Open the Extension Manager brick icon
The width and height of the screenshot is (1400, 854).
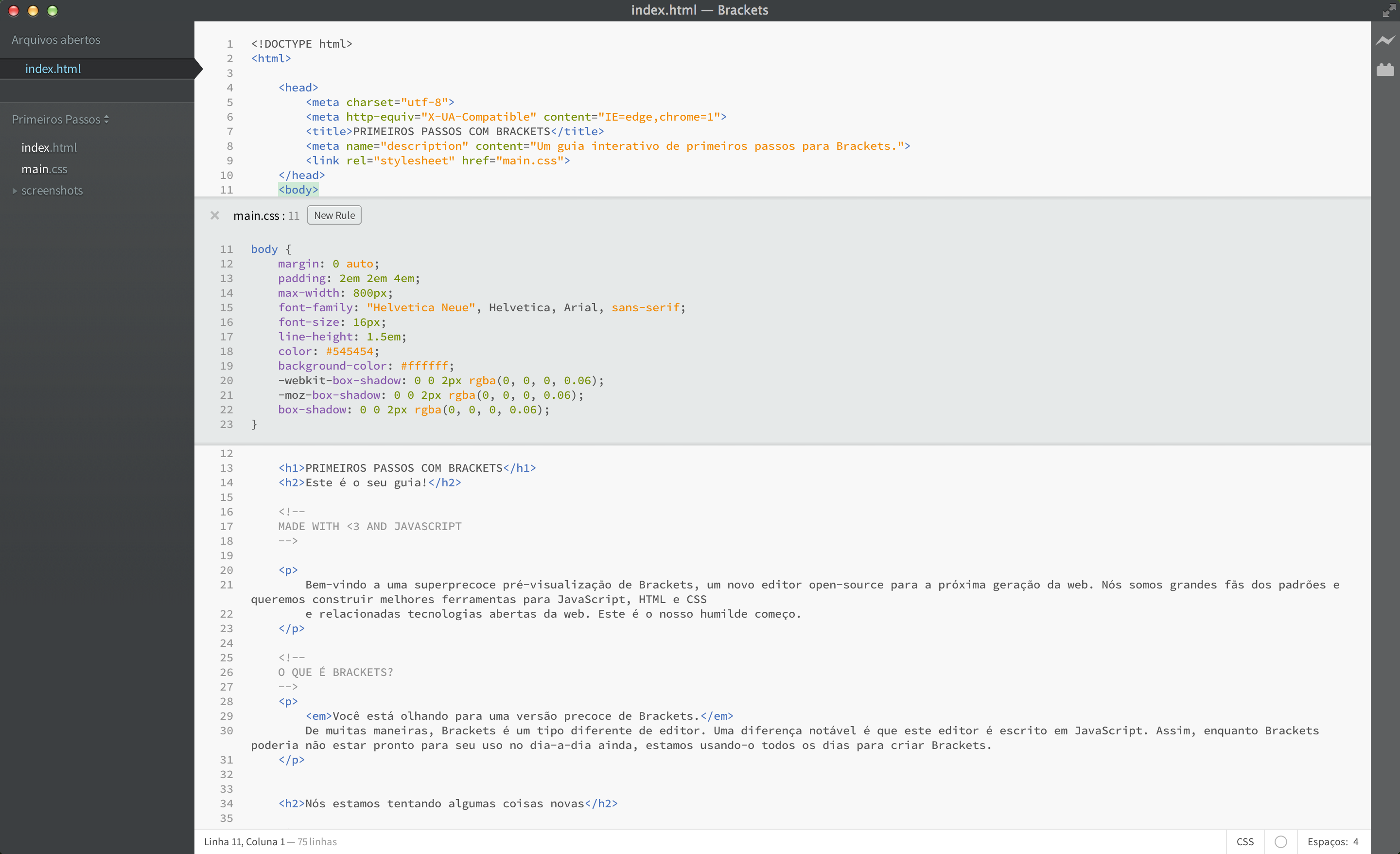1384,70
